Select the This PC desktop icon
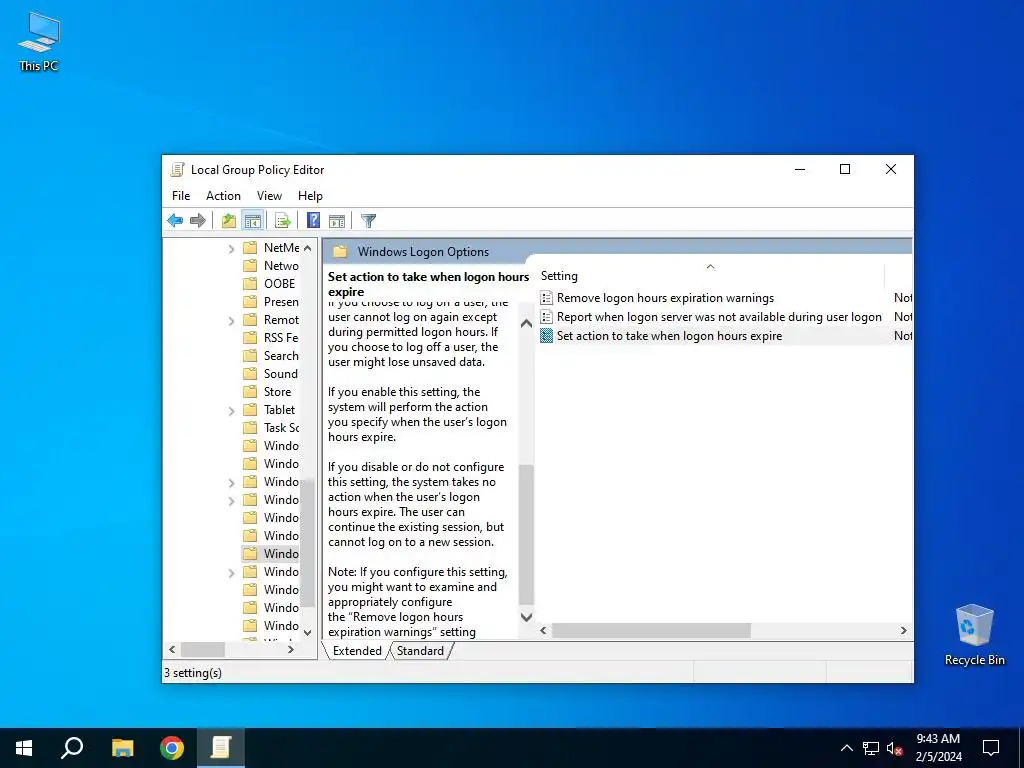Viewport: 1024px width, 768px height. coord(39,41)
